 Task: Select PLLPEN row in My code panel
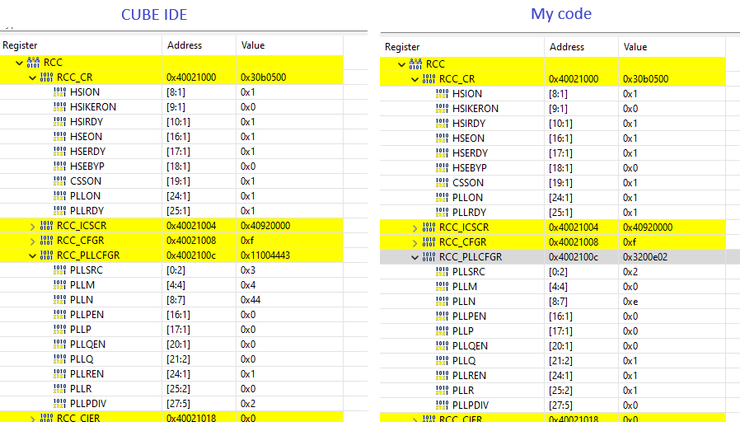coord(553,316)
